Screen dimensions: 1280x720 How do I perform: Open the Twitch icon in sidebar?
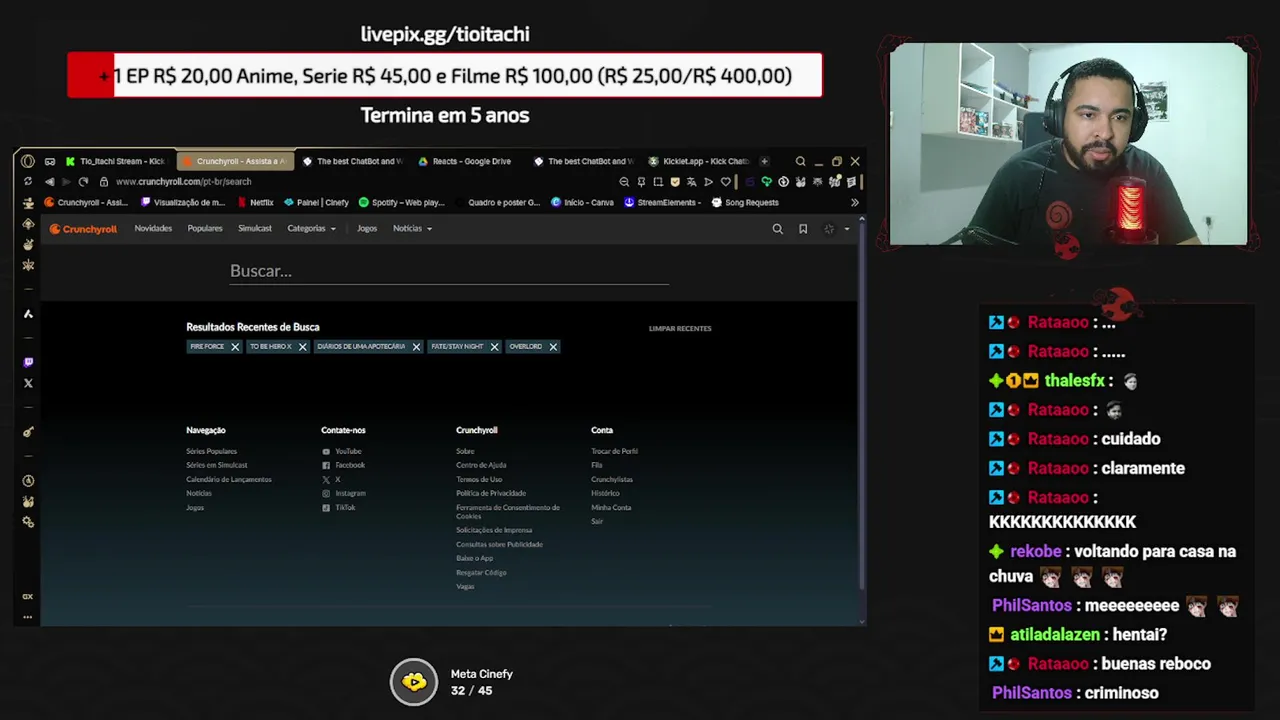coord(28,362)
